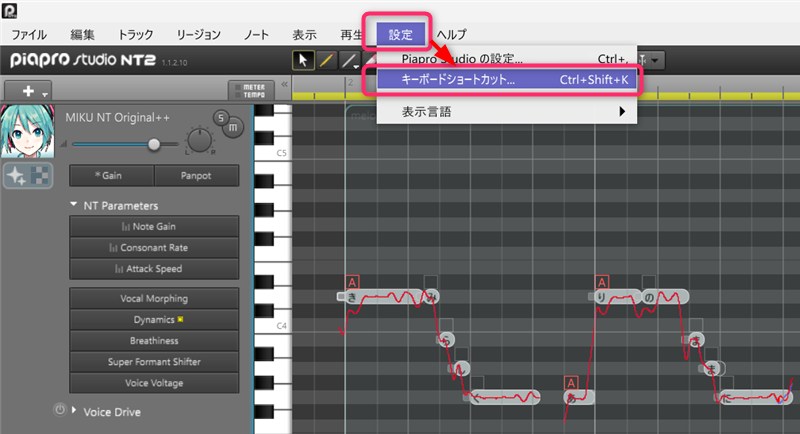This screenshot has width=800, height=434.
Task: Click the yellow loop range bar in ruler
Action: click(x=546, y=96)
